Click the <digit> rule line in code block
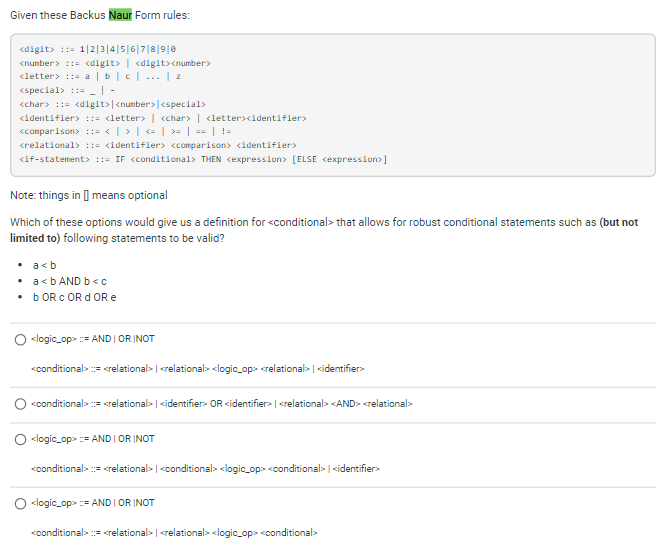 pos(98,49)
